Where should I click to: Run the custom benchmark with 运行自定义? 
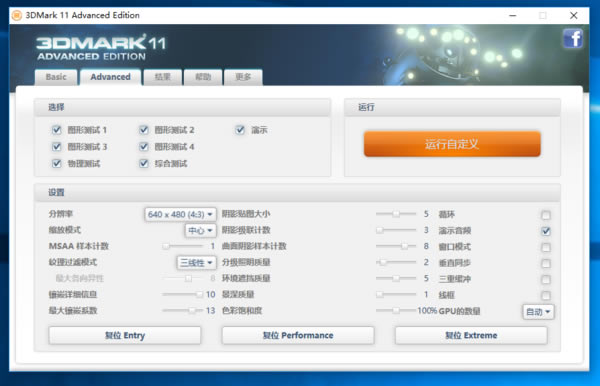pyautogui.click(x=452, y=144)
